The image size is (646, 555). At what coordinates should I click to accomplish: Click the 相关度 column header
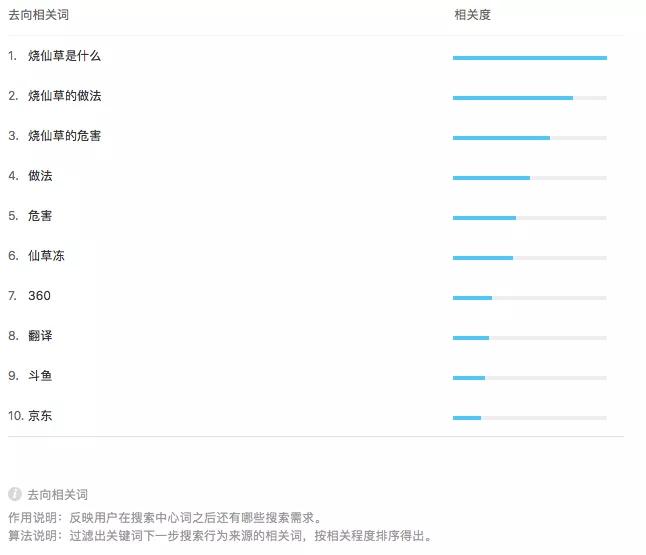472,16
